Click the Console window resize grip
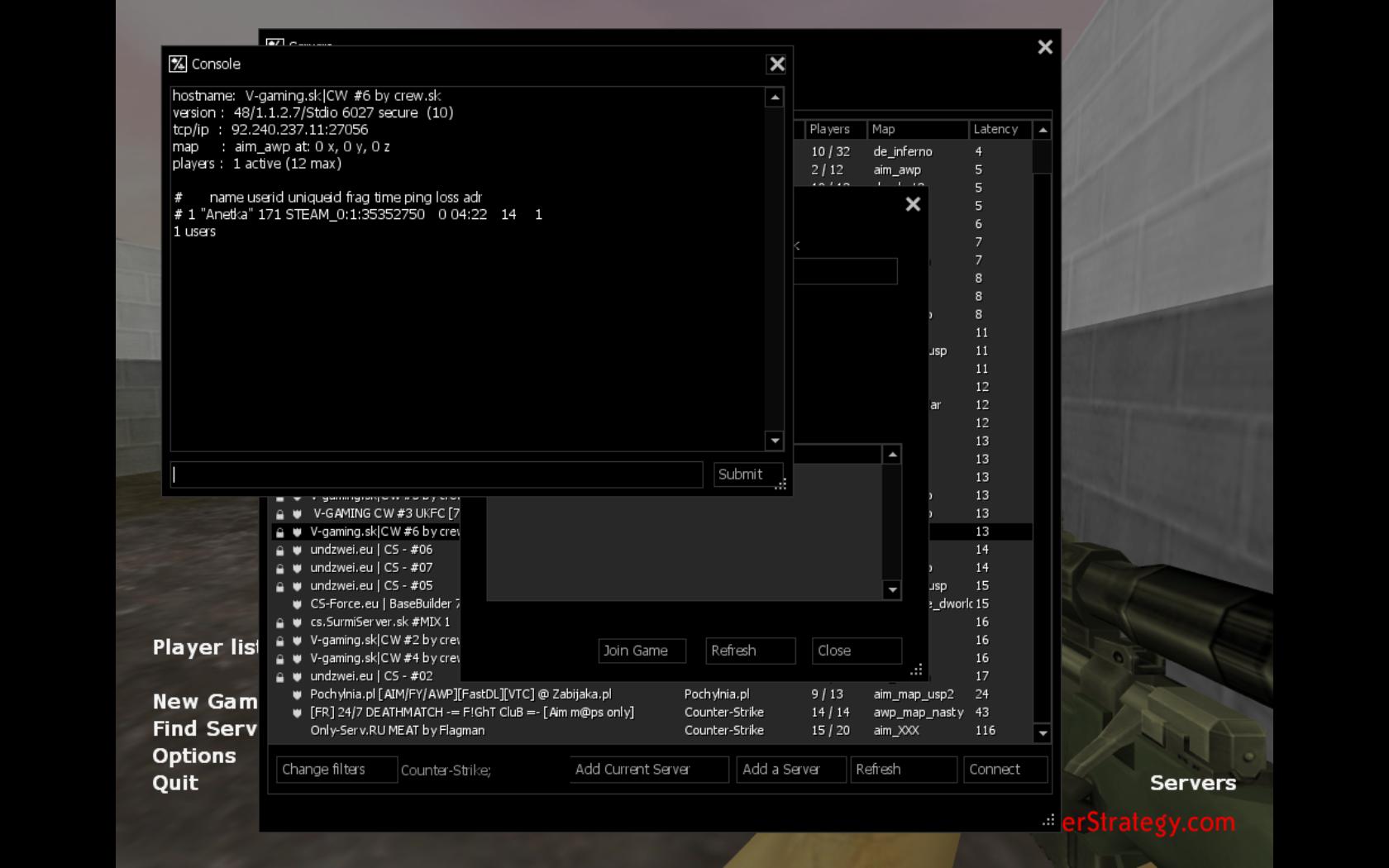 (780, 485)
